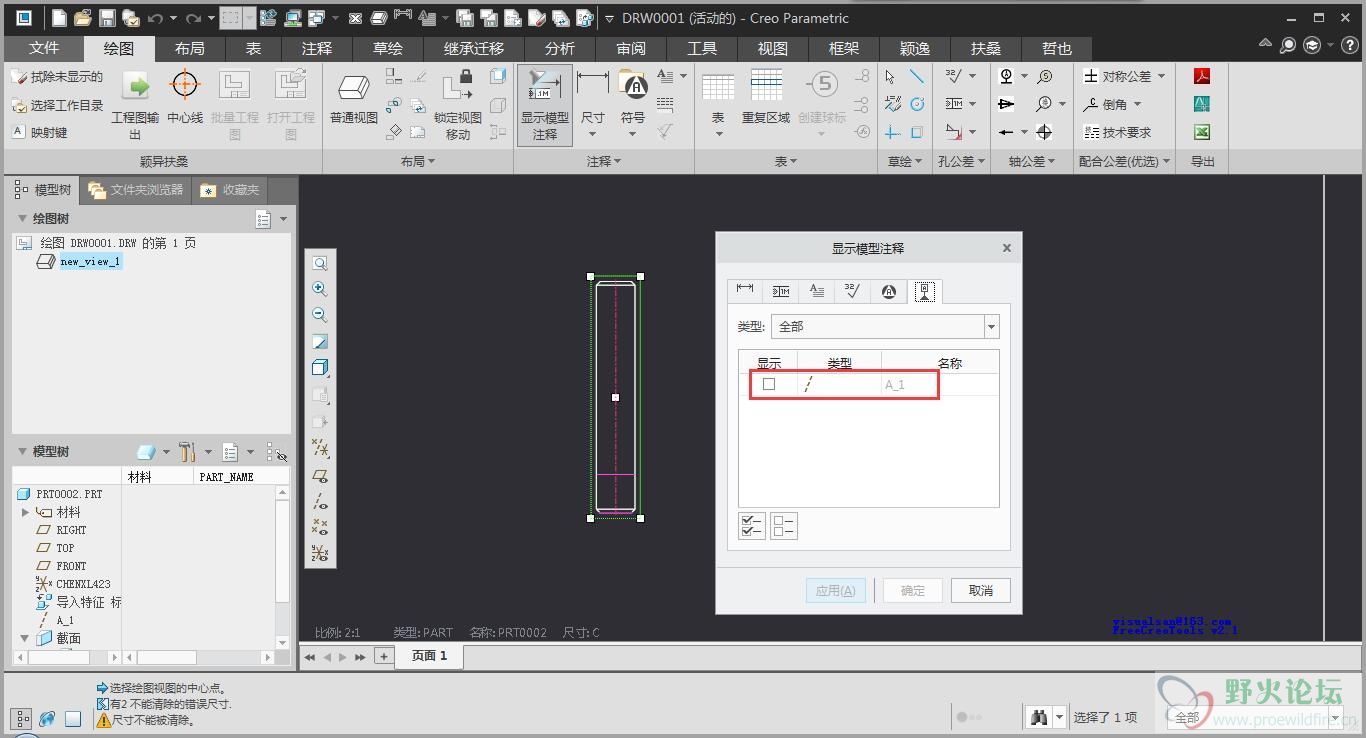
Task: Click the Redo arrow icon
Action: point(194,18)
